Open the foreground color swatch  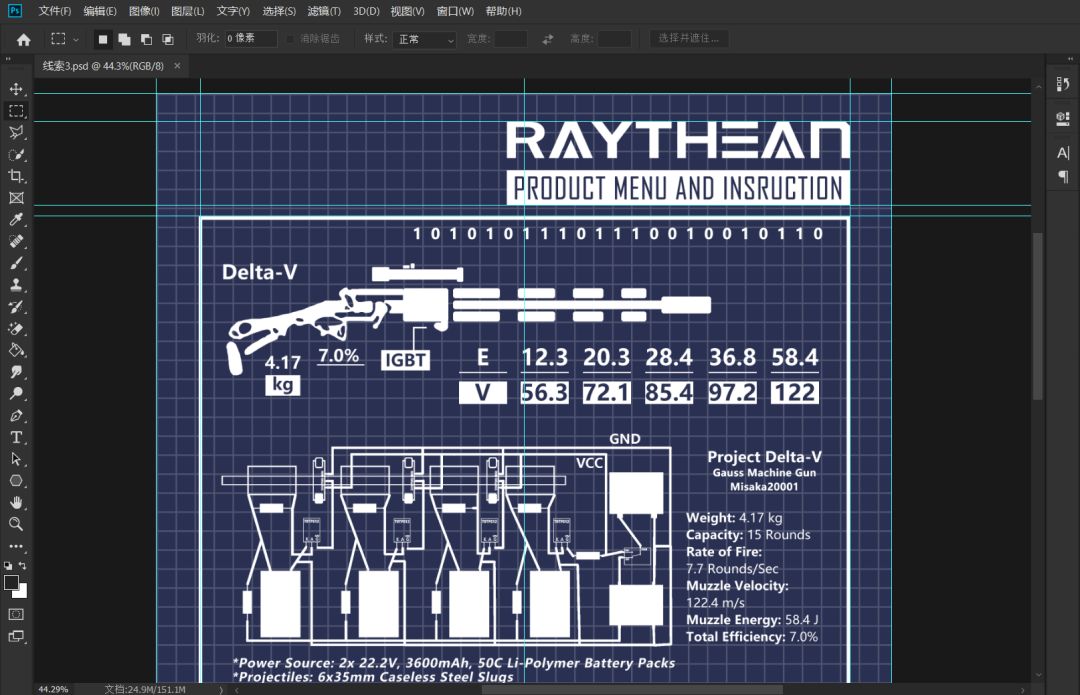click(x=11, y=583)
